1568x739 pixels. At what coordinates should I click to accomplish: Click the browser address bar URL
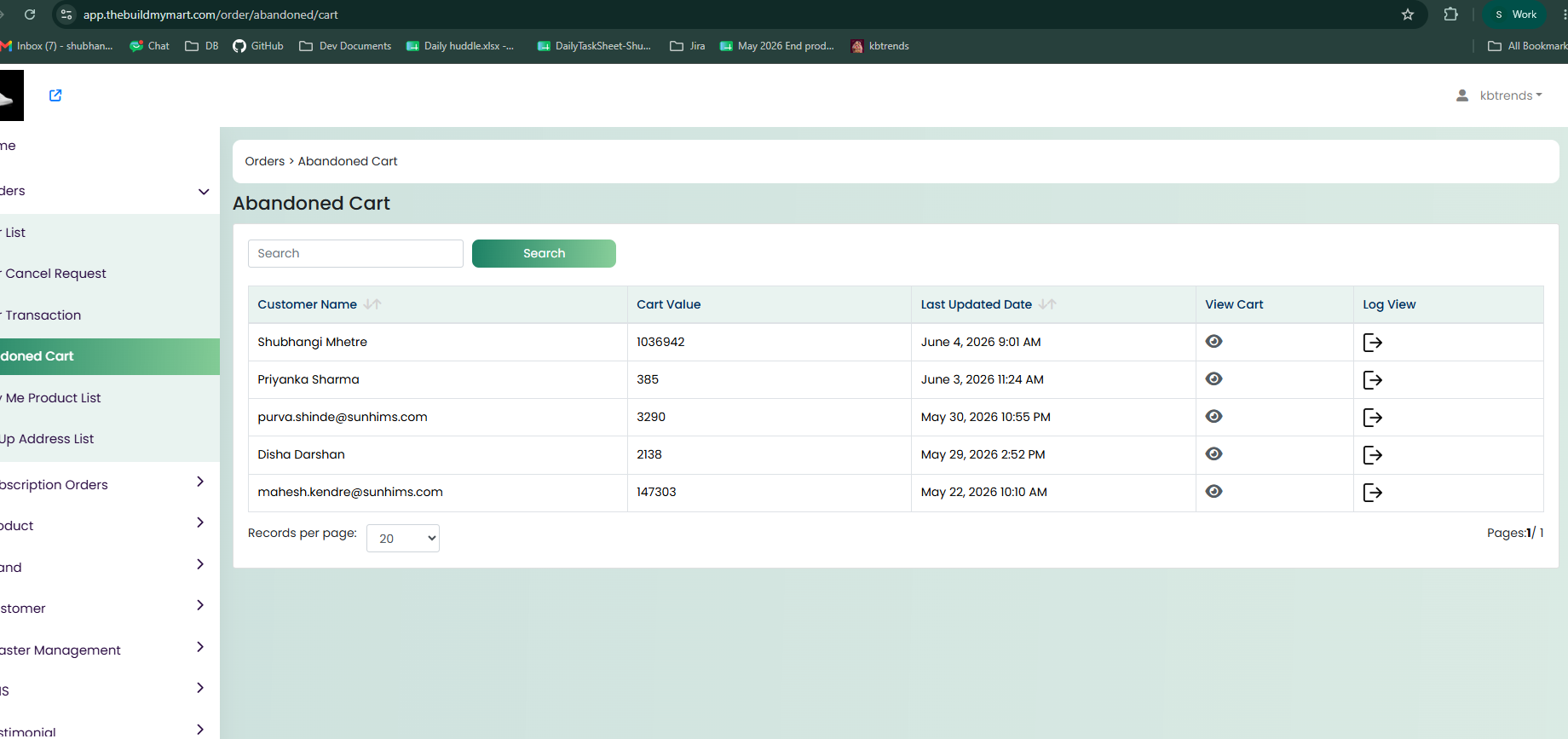[x=210, y=14]
